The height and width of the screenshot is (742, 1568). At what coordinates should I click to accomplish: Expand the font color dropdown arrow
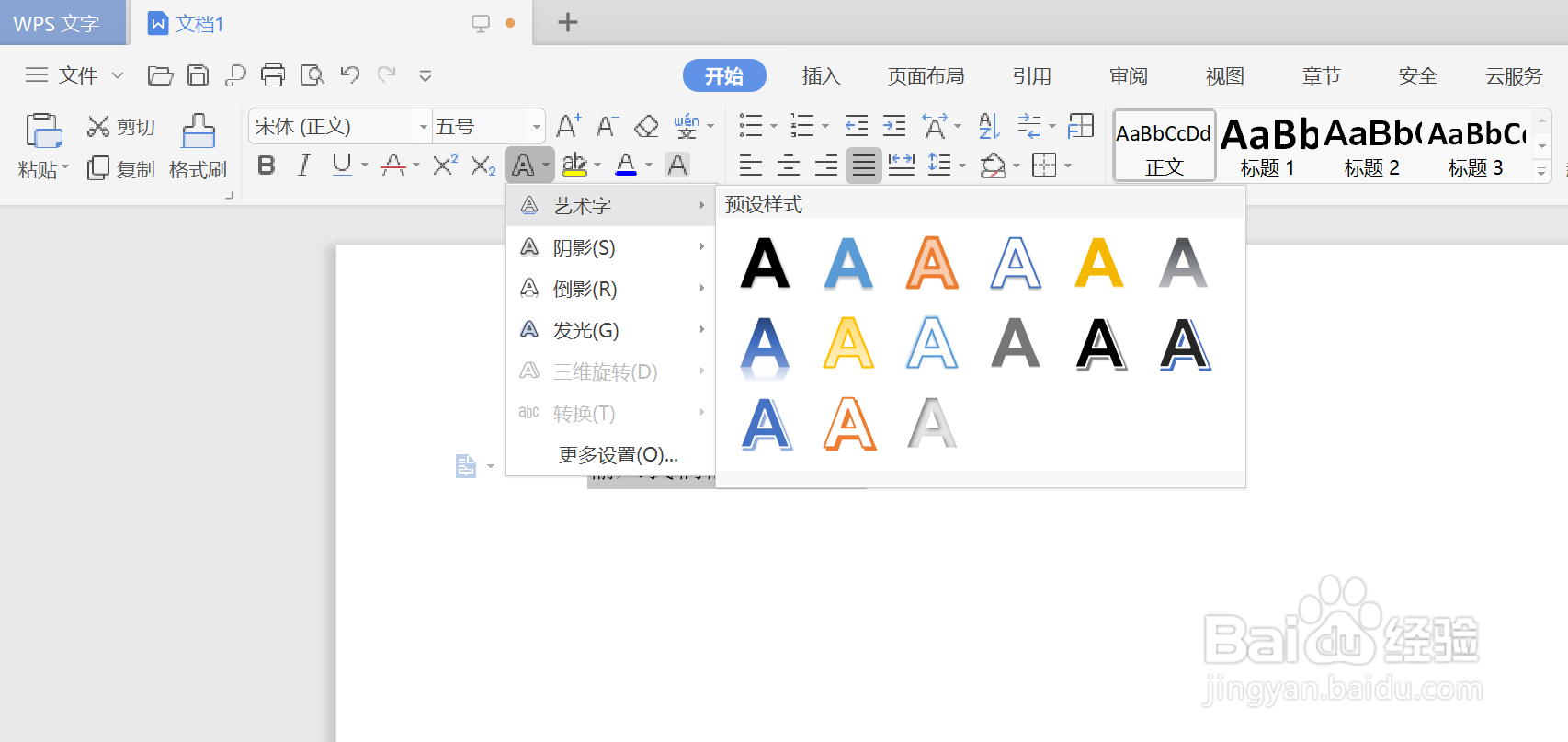pos(649,166)
